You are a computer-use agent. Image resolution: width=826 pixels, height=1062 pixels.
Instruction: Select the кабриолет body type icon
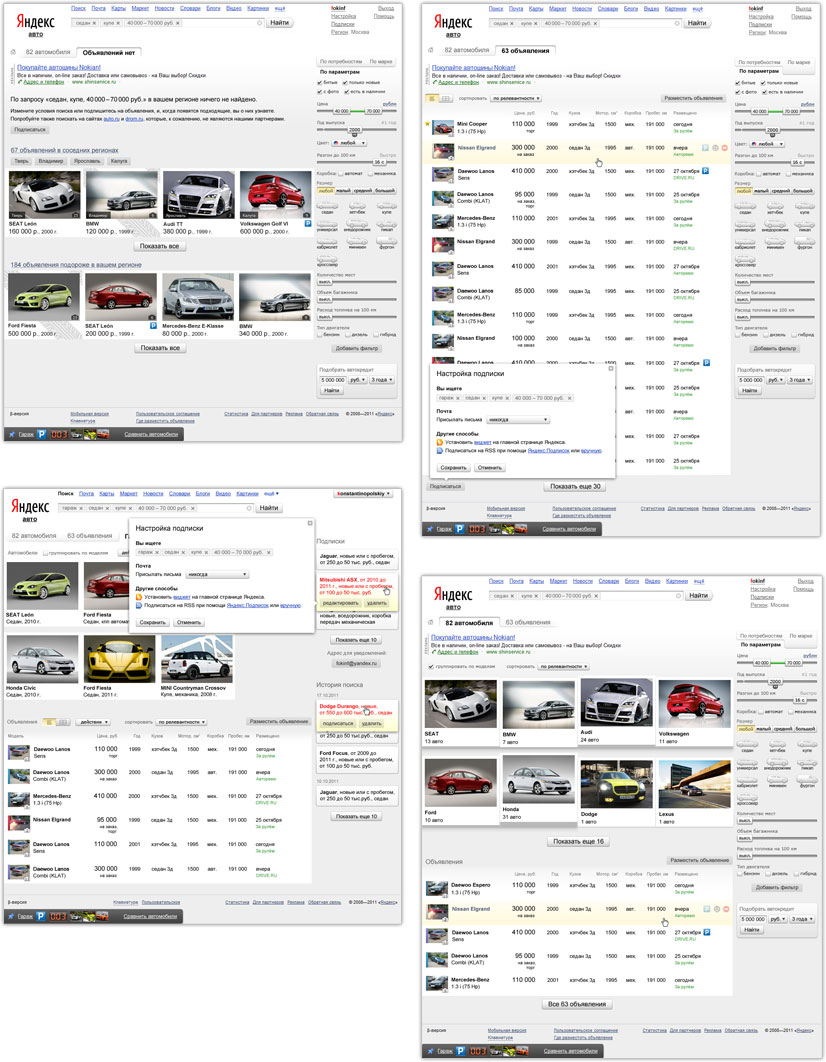(744, 243)
